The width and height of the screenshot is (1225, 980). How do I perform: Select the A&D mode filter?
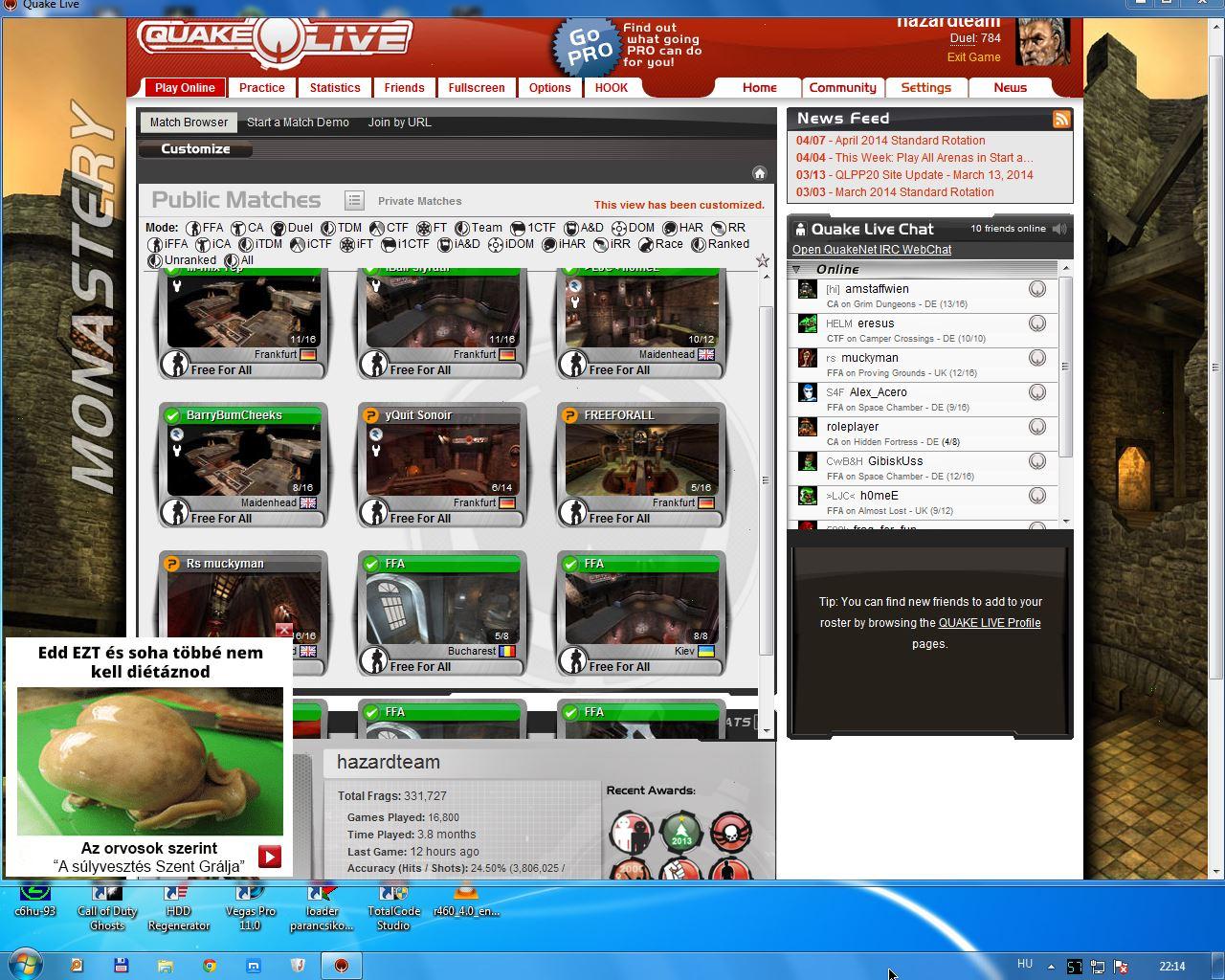coord(584,228)
